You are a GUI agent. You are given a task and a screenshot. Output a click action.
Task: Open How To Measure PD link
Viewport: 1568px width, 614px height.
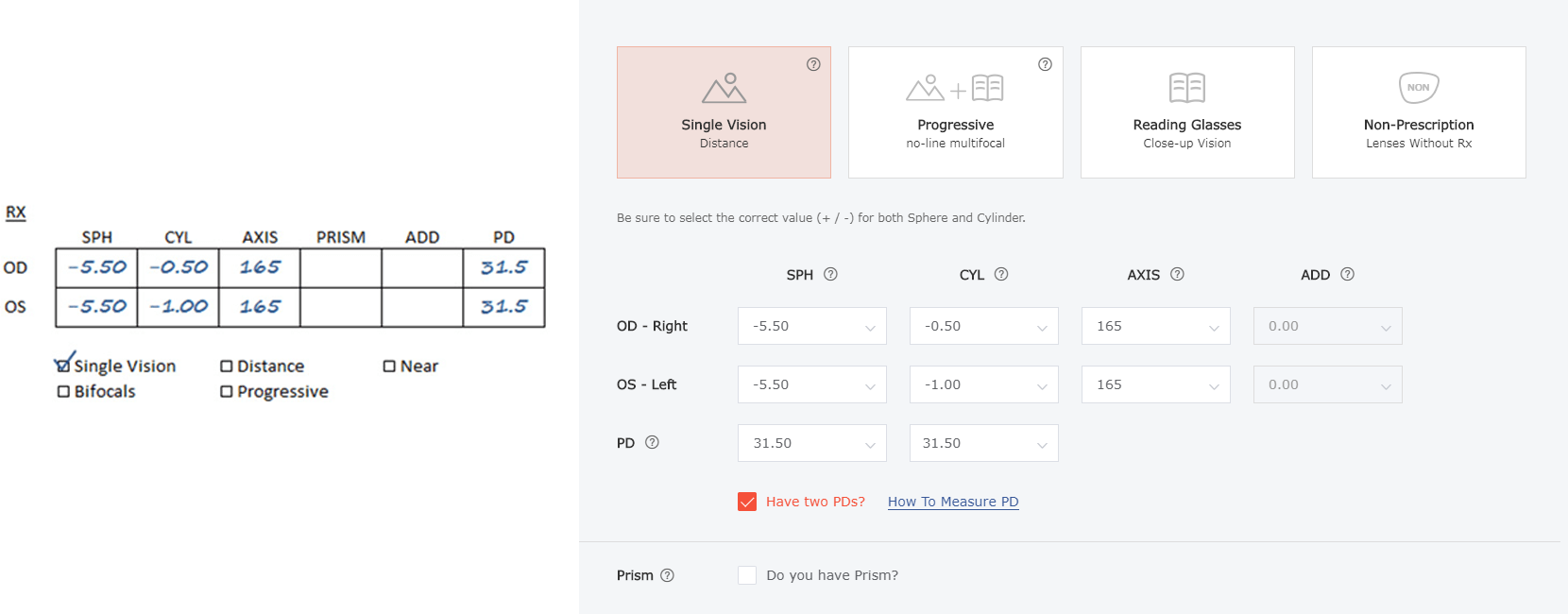[953, 502]
